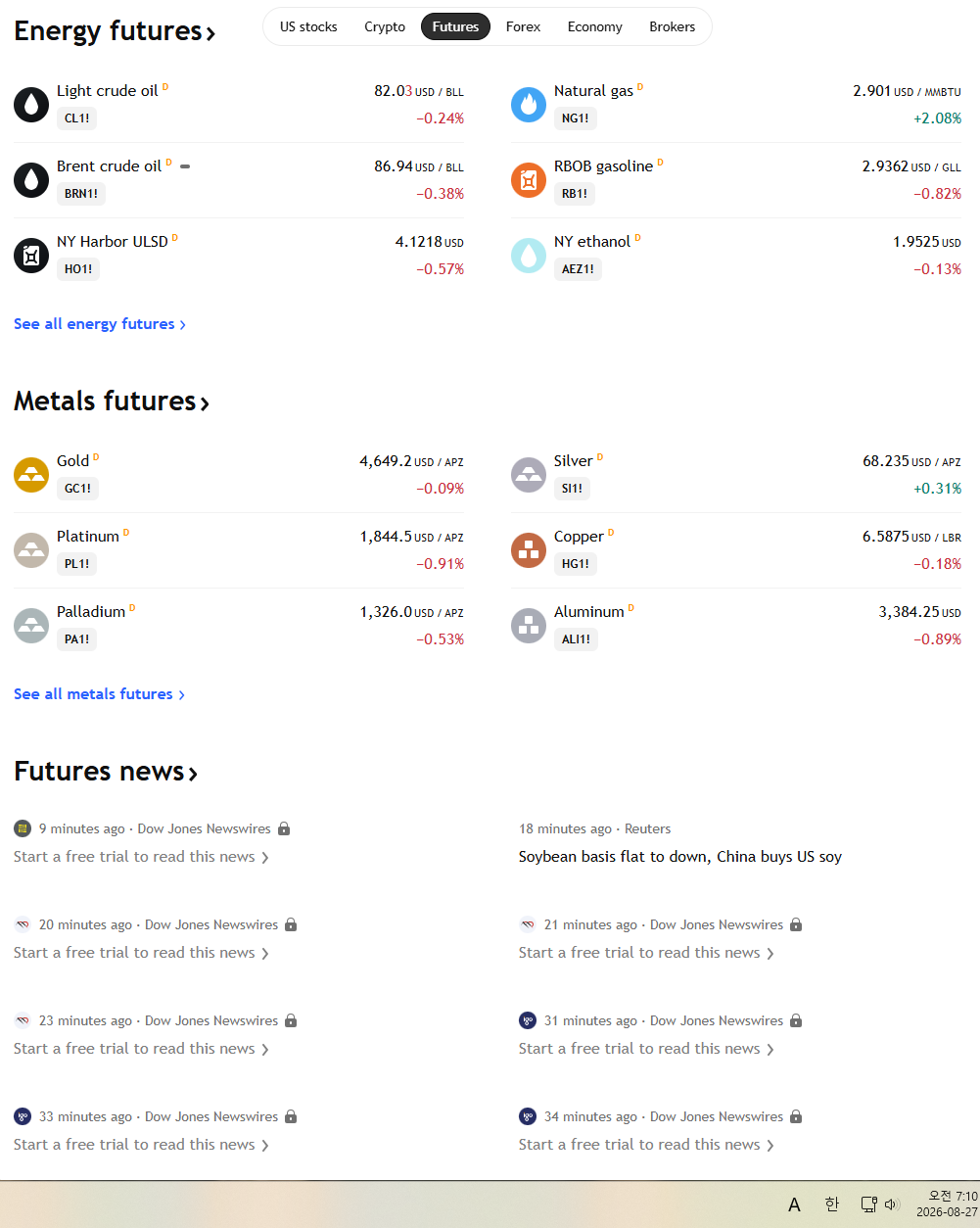Toggle the Korean input mode in the taskbar
The width and height of the screenshot is (980, 1228).
(x=831, y=1204)
